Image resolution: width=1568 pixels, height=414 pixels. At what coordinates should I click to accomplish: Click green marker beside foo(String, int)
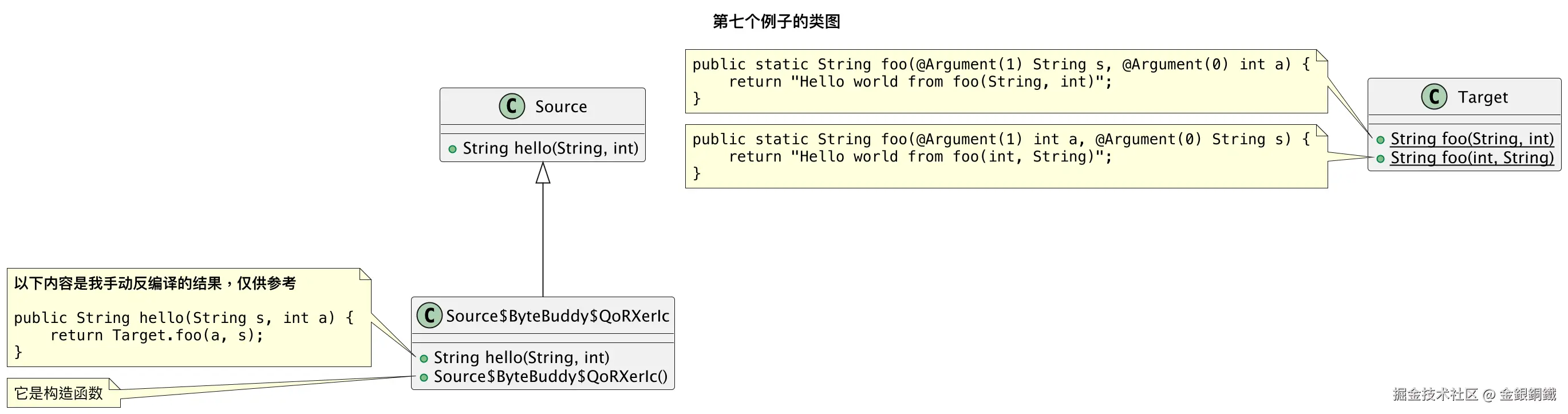click(1381, 140)
